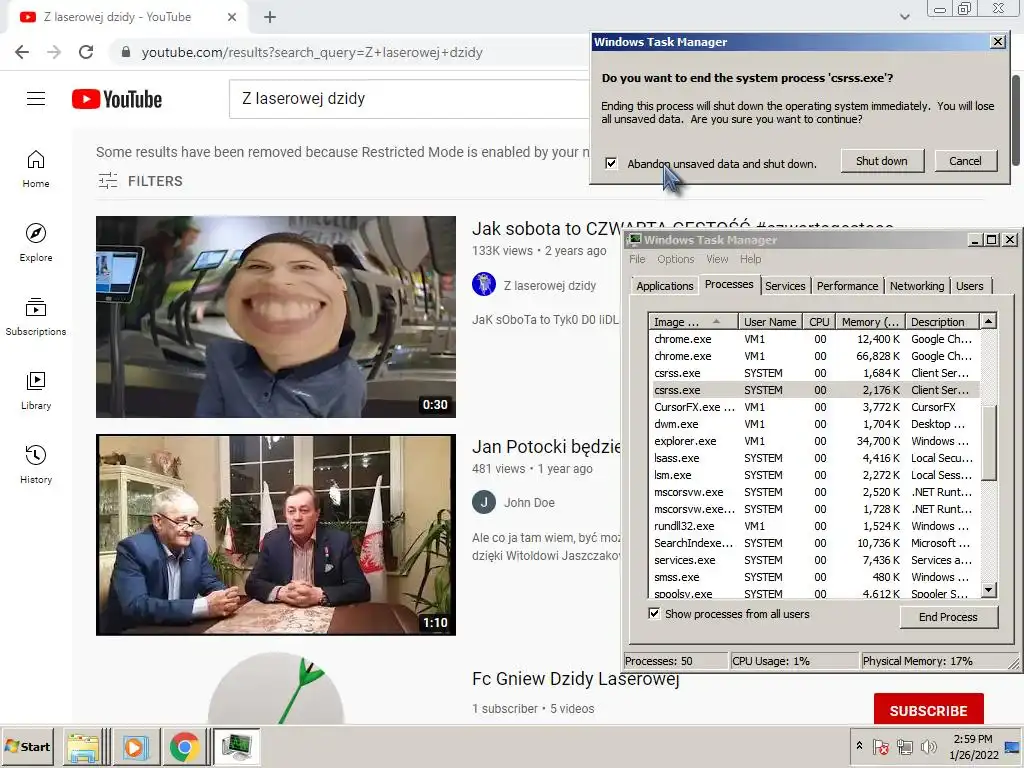Launch Windows Media Player from taskbar
The height and width of the screenshot is (768, 1024).
[134, 746]
